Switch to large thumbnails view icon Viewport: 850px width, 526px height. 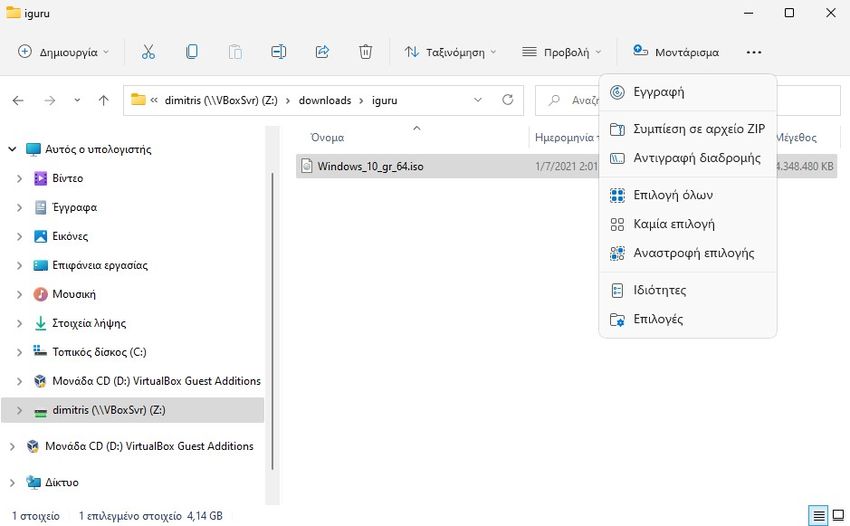838,515
